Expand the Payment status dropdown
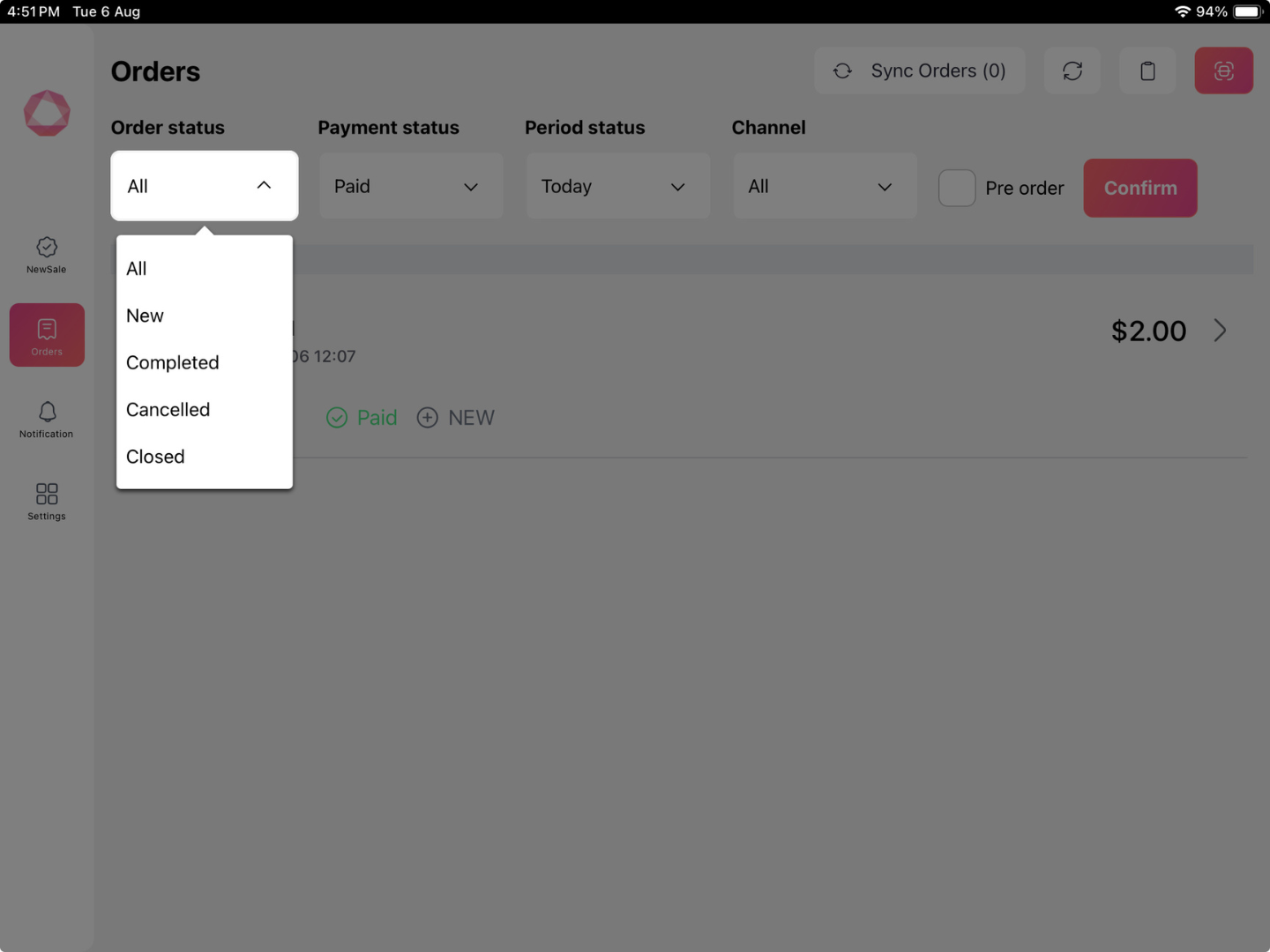1270x952 pixels. coord(410,187)
